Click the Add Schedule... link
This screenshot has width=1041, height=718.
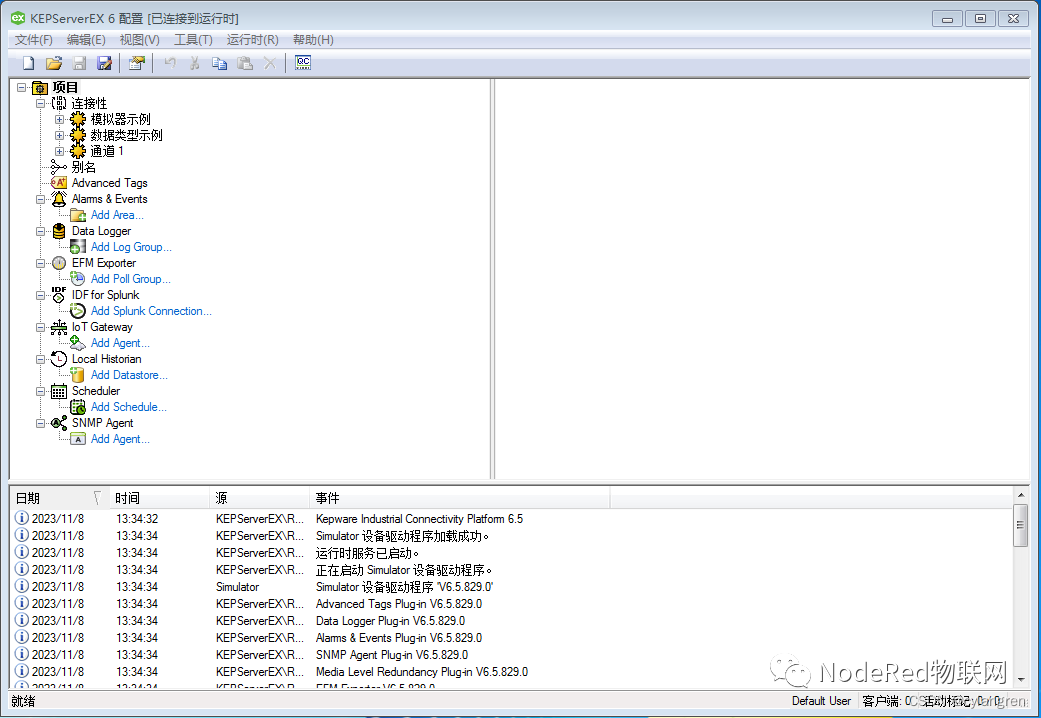click(129, 407)
